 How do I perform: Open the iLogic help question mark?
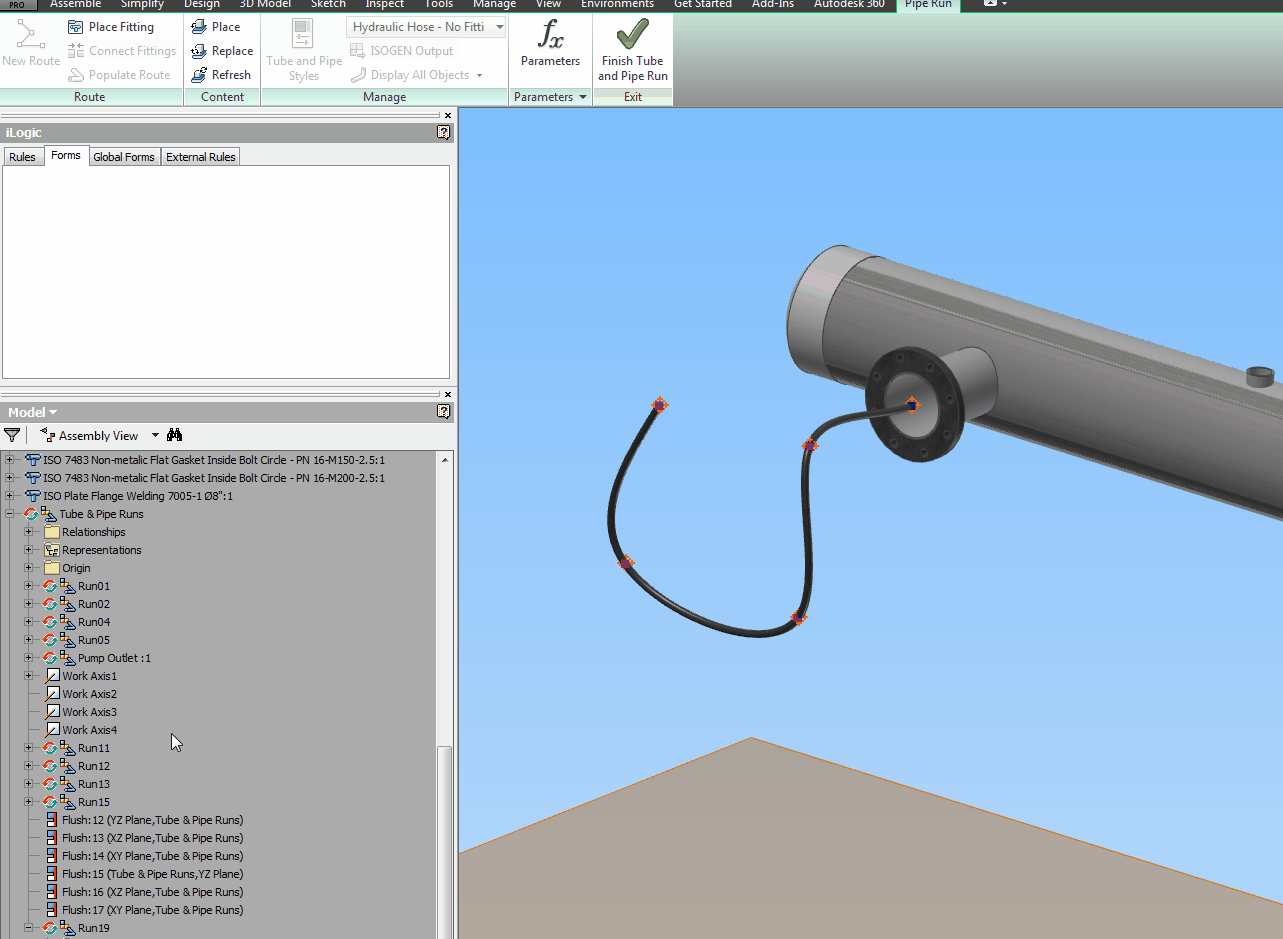tap(443, 132)
